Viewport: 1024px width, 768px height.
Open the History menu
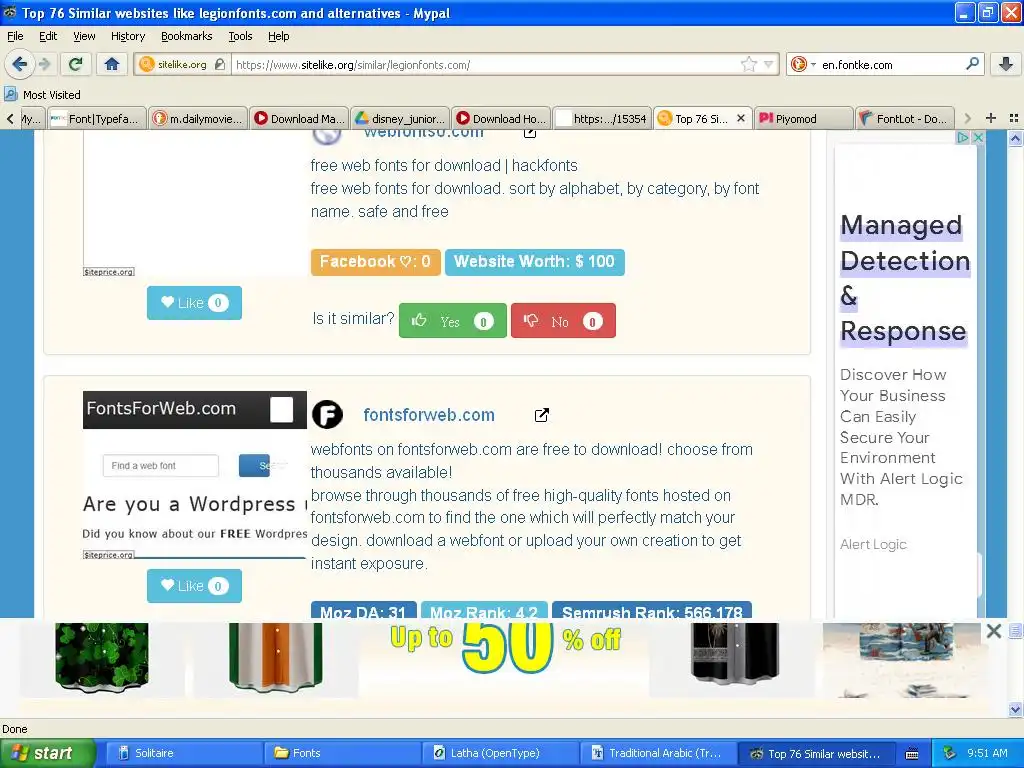click(127, 37)
